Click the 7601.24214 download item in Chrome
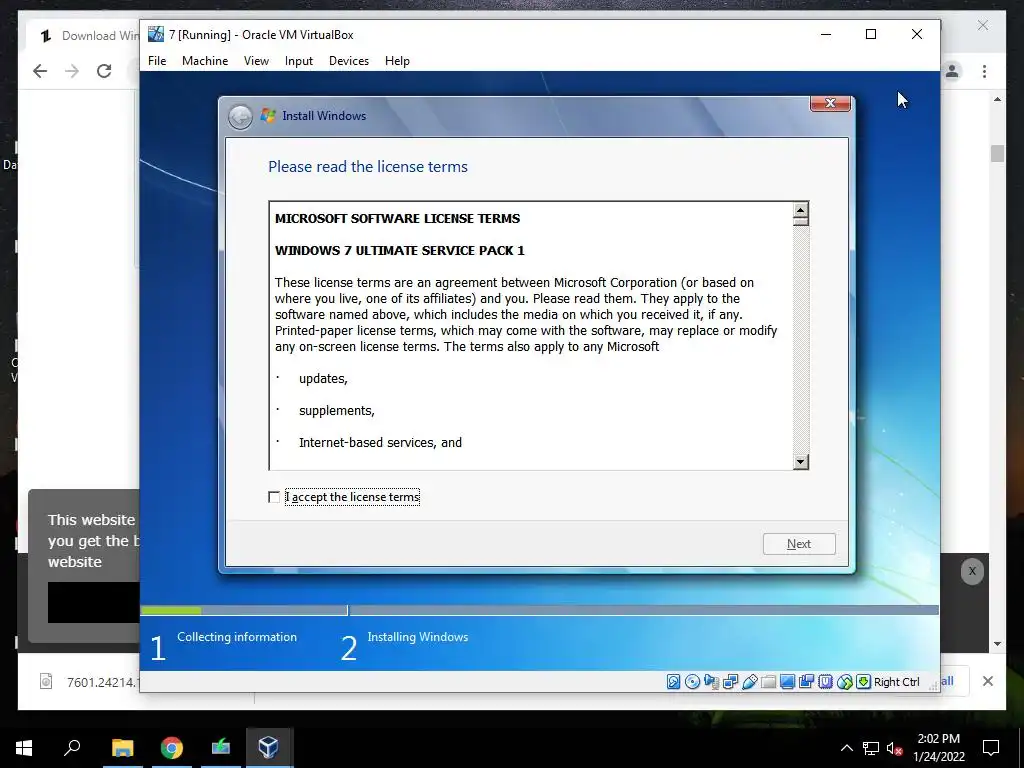This screenshot has width=1024, height=768. point(90,682)
